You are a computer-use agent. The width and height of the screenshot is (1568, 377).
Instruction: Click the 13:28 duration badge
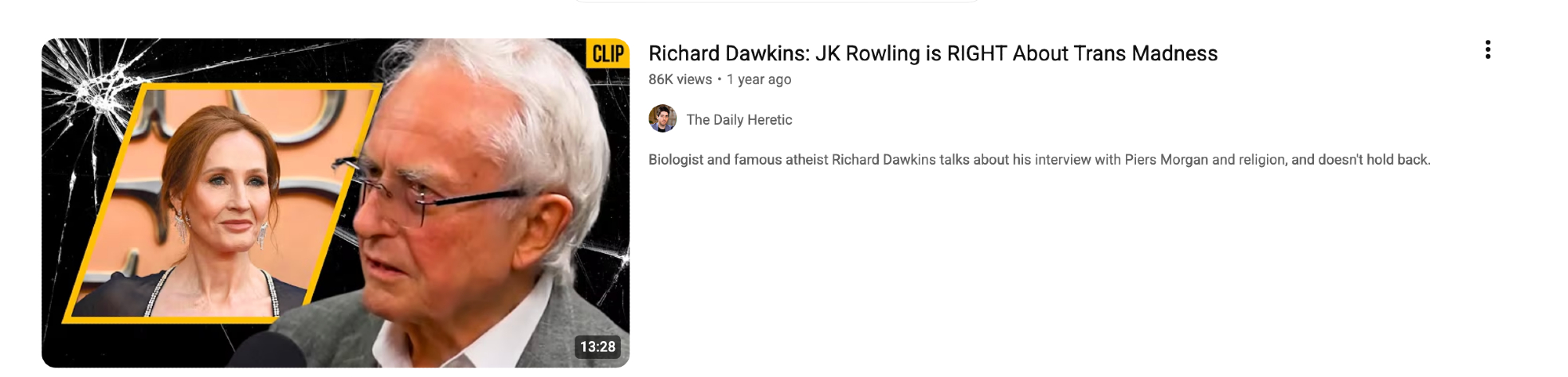pos(597,346)
